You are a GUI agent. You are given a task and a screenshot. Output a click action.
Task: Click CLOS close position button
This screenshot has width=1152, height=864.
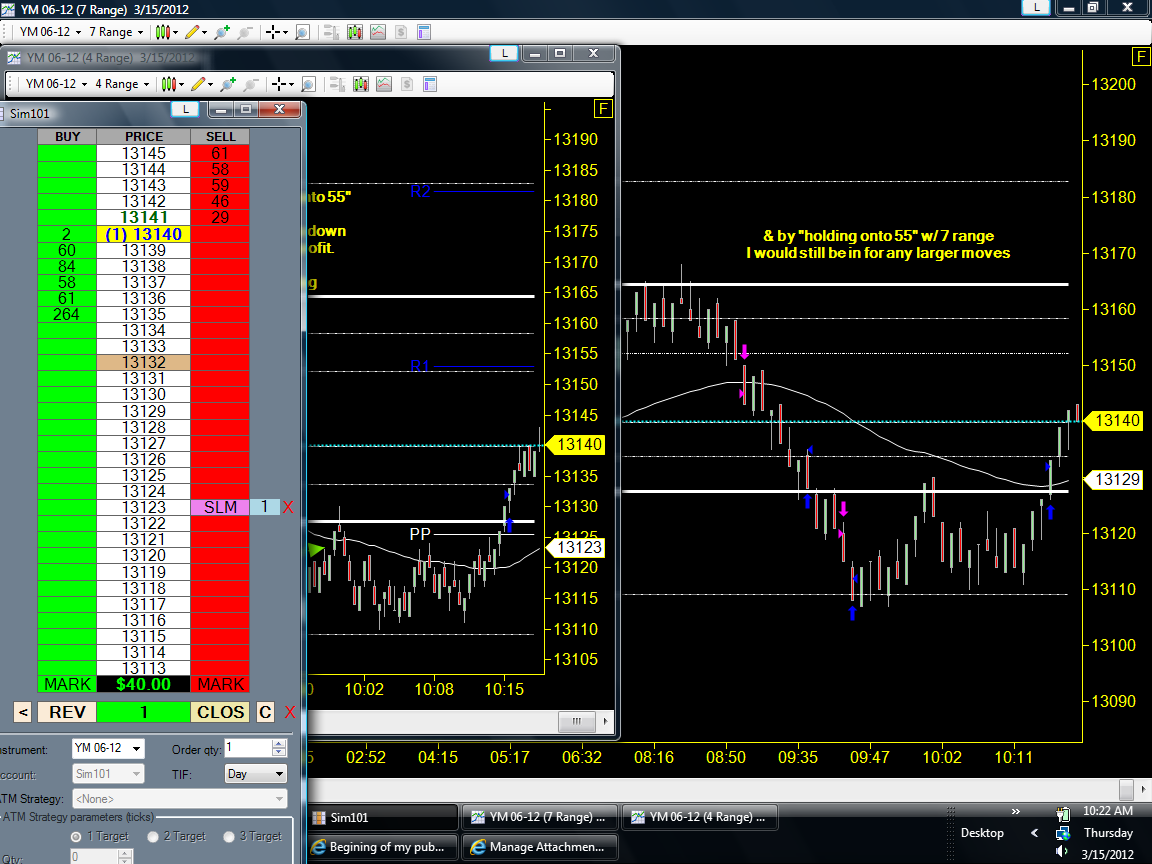[220, 712]
